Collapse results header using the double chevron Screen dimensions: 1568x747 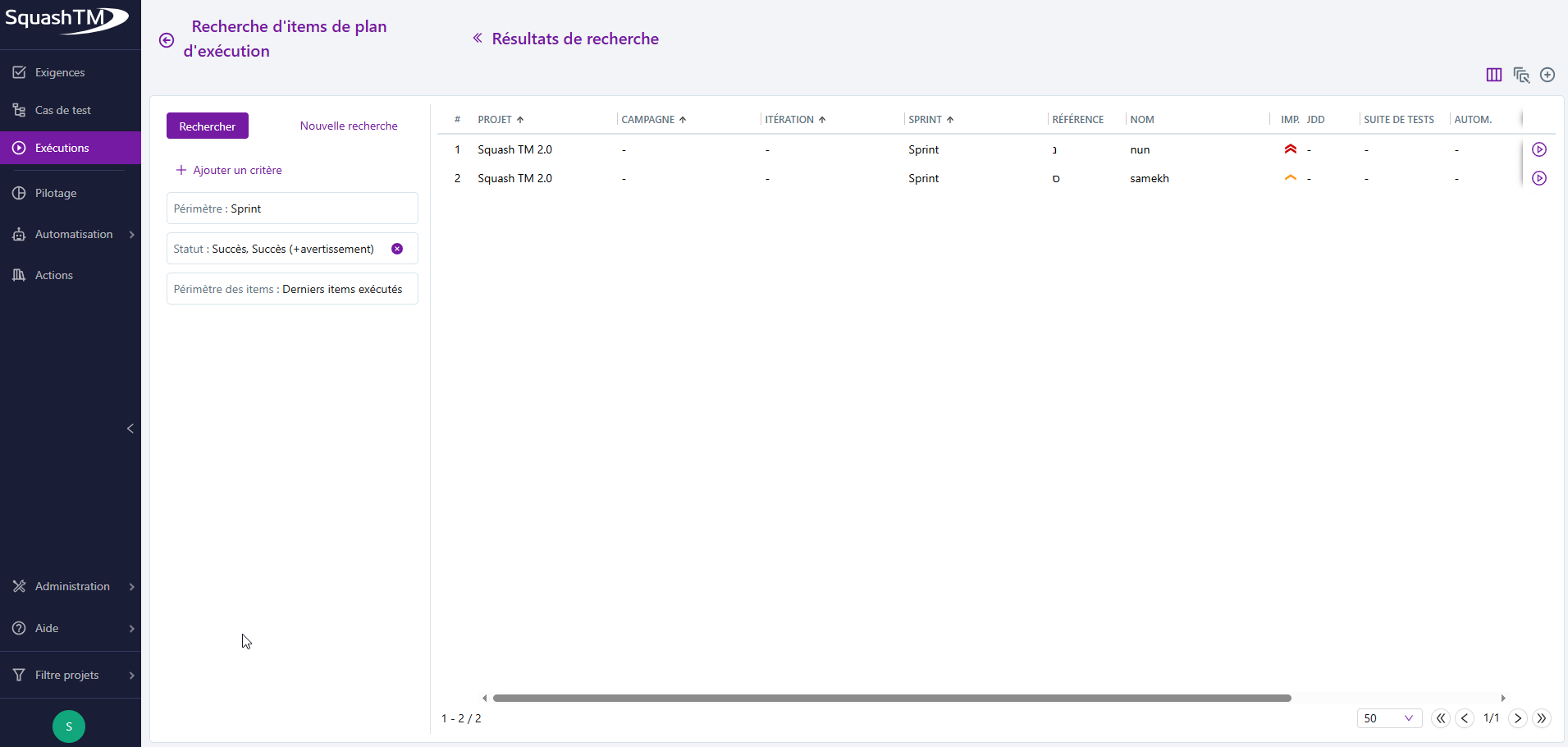coord(478,39)
